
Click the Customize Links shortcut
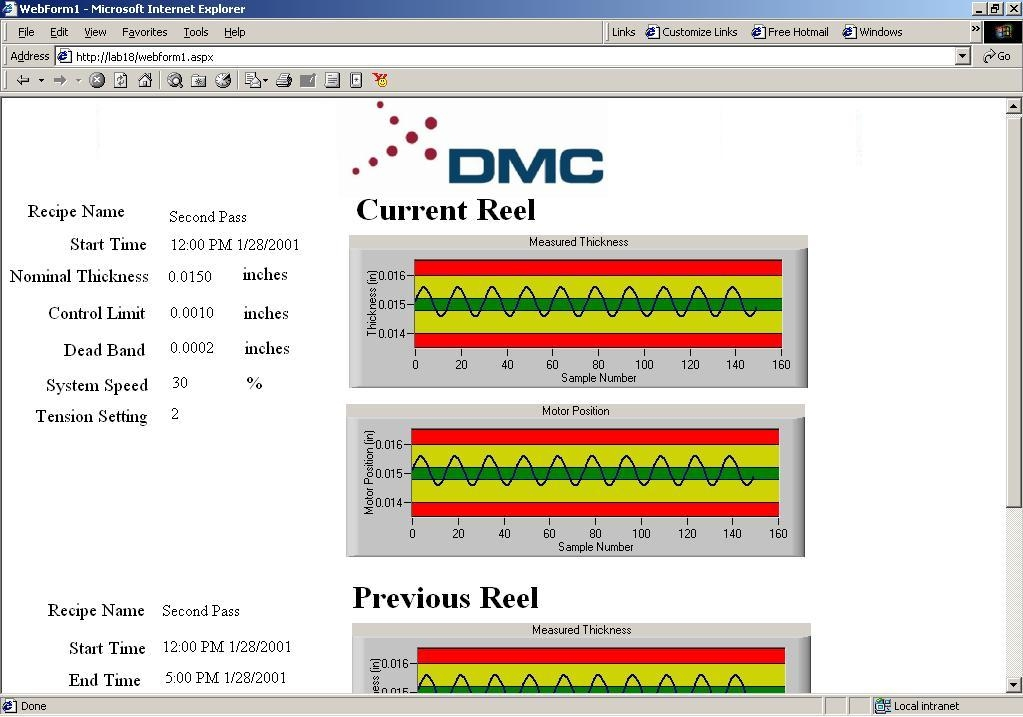[x=692, y=32]
